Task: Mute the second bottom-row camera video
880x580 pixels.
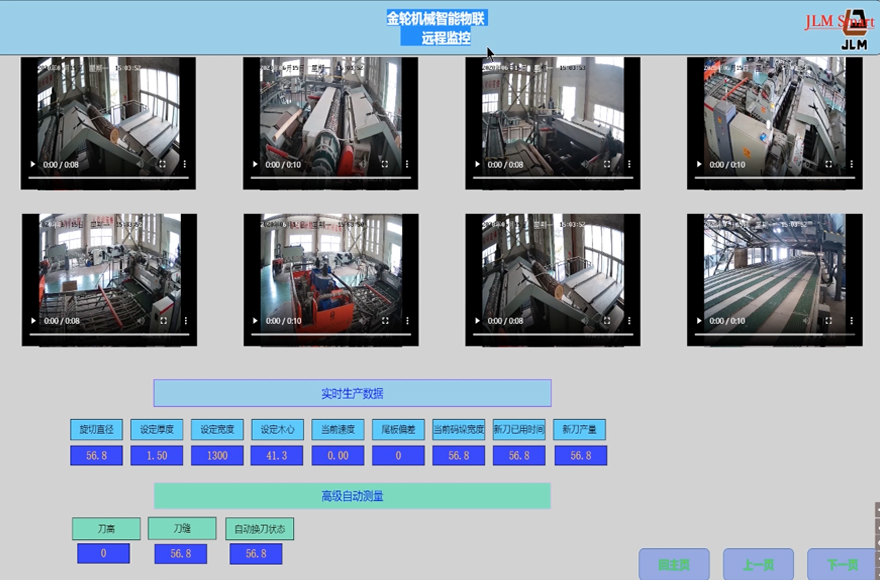Action: coord(363,321)
